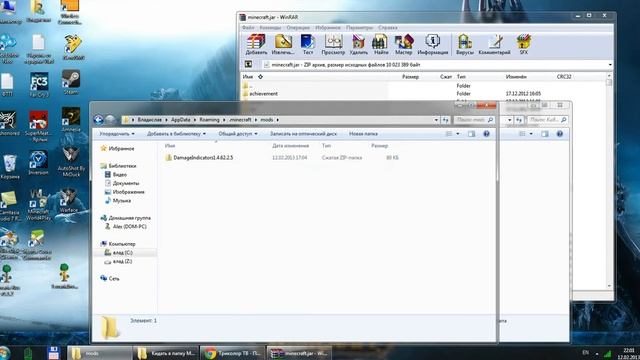
Task: Click the front Explorer change-view icon
Action: click(x=449, y=134)
